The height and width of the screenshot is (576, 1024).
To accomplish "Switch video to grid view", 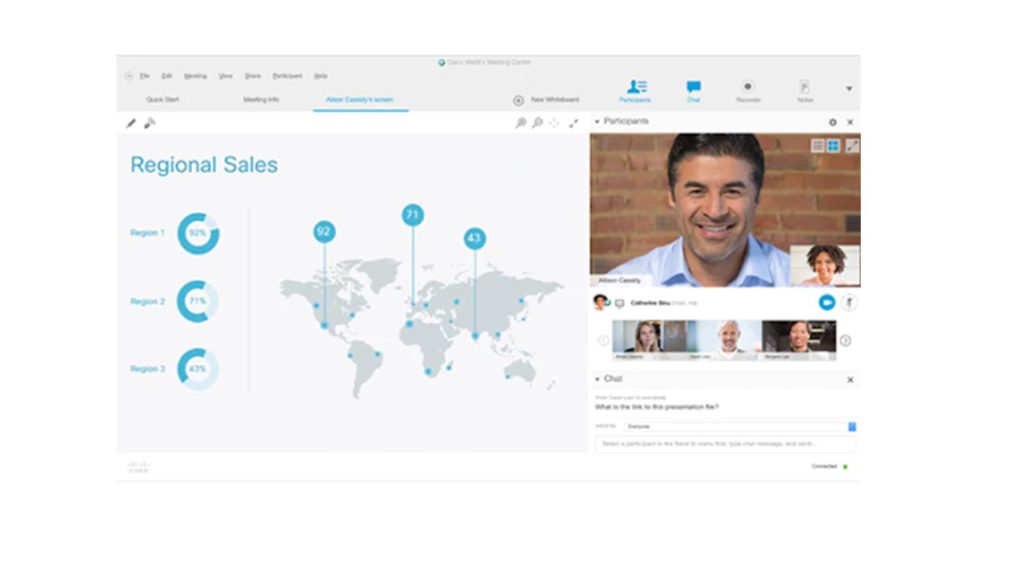I will [x=833, y=146].
